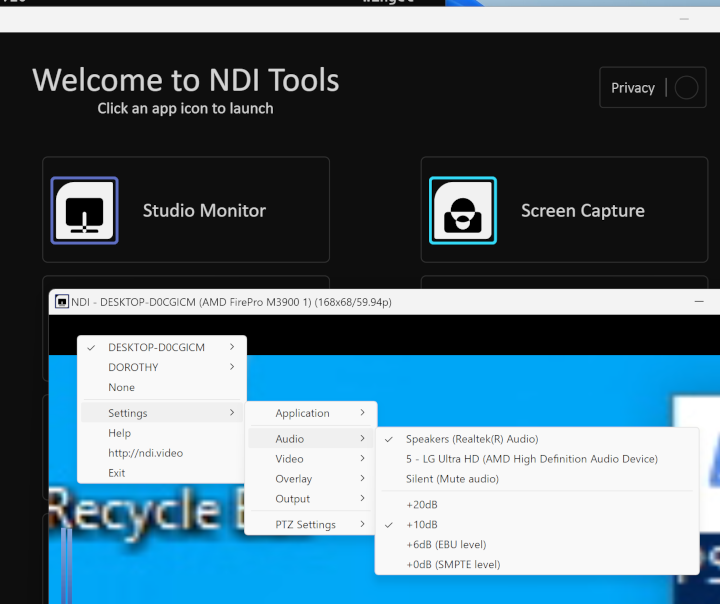Viewport: 720px width, 604px height.
Task: Click the NDI - DESKTOP-D0CGICM window title
Action: point(231,302)
